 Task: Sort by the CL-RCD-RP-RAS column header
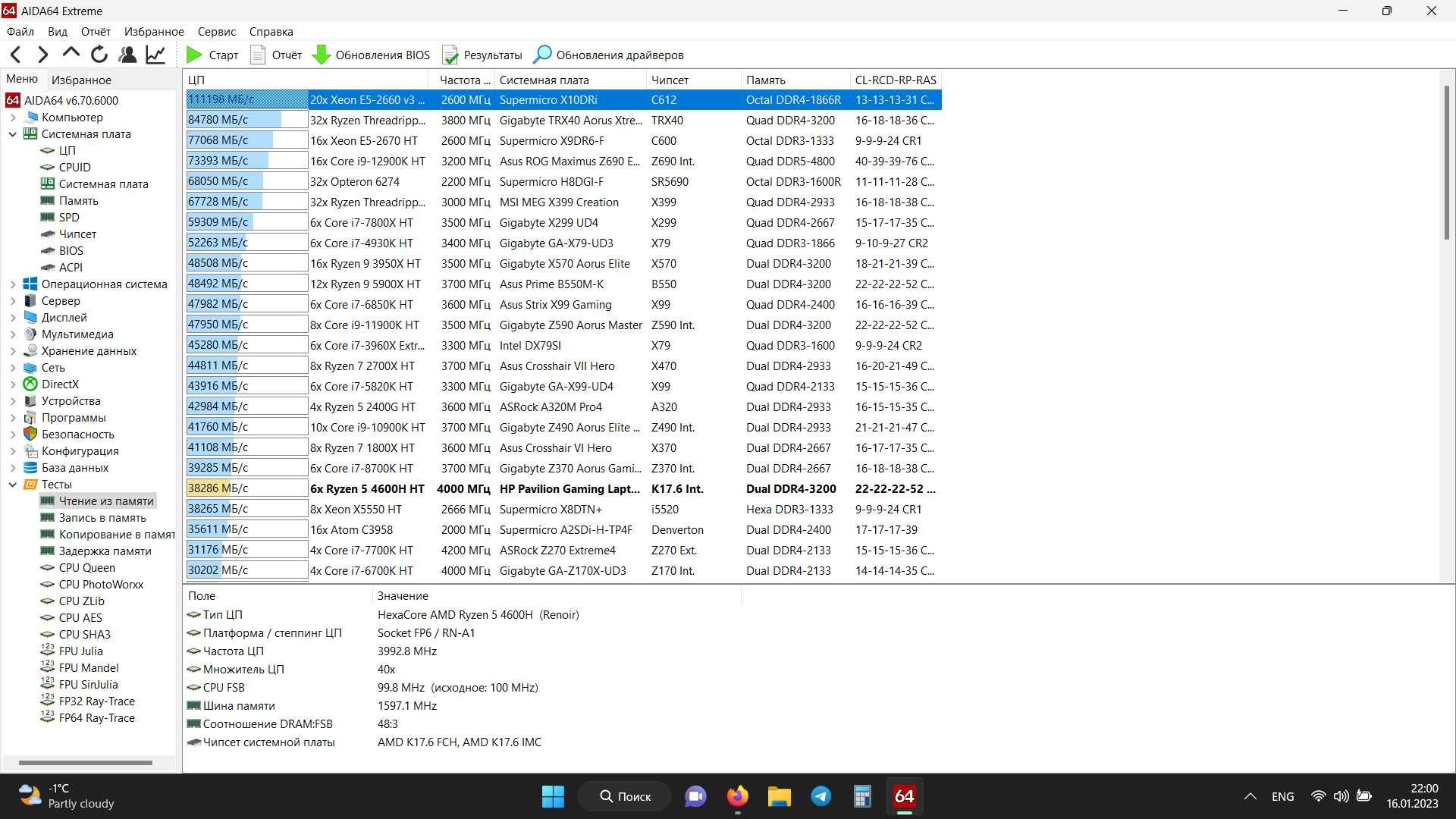(x=896, y=80)
